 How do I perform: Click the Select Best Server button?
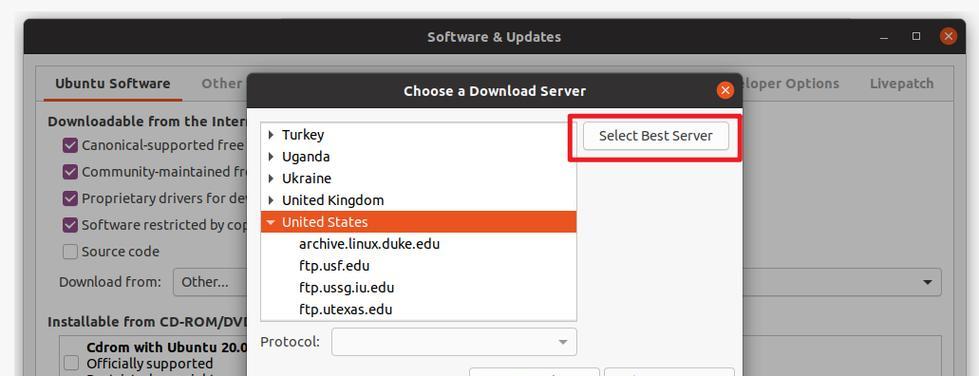pyautogui.click(x=656, y=136)
